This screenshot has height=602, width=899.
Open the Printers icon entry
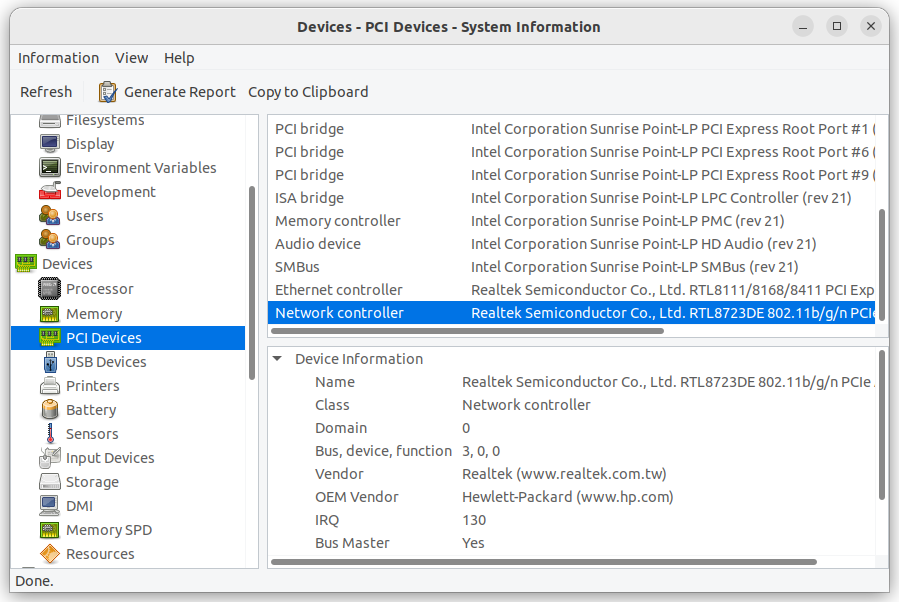click(50, 386)
